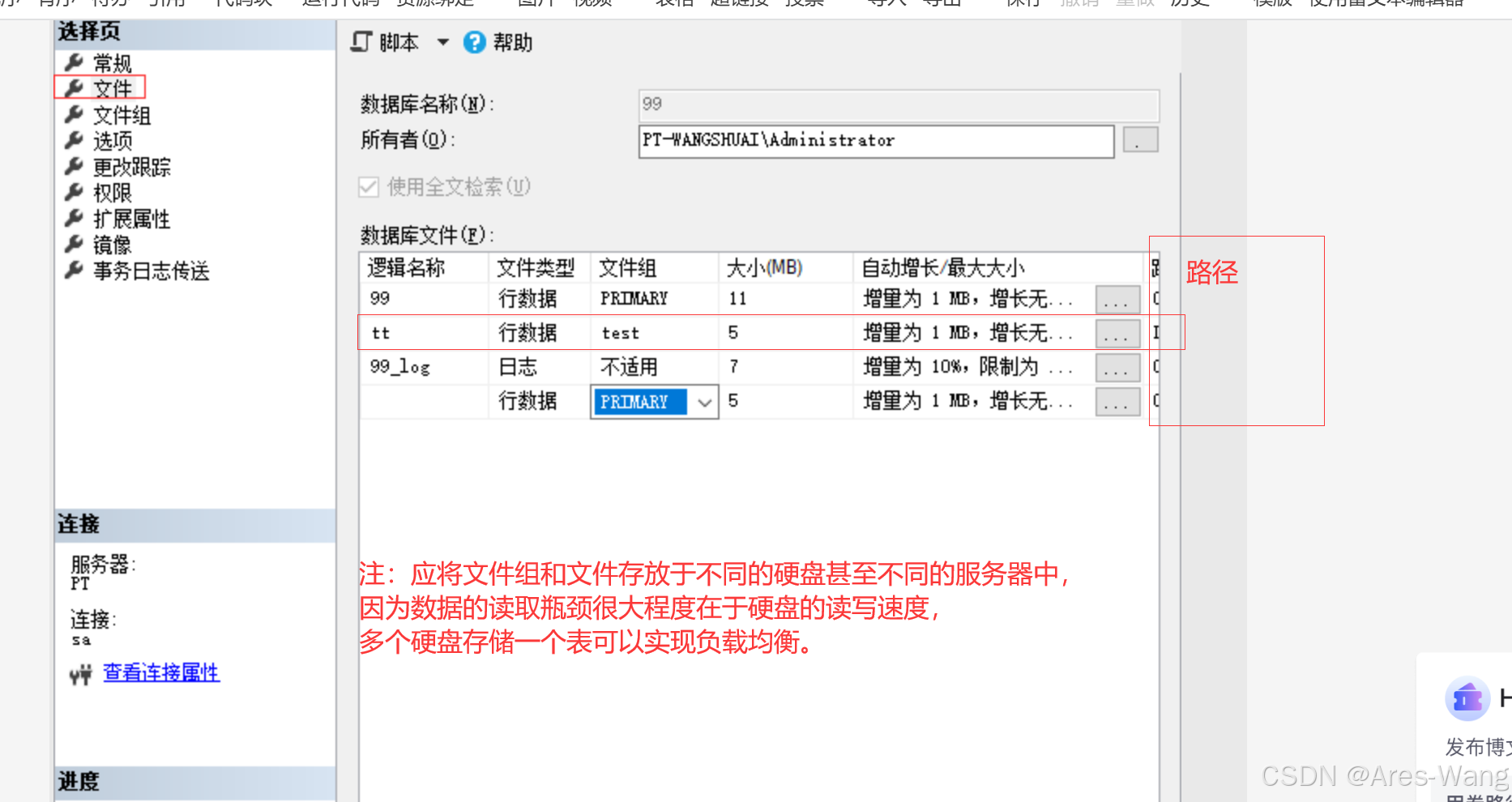Select the 权限 page wrench icon
Screen dimensions: 1512x802
click(x=75, y=192)
